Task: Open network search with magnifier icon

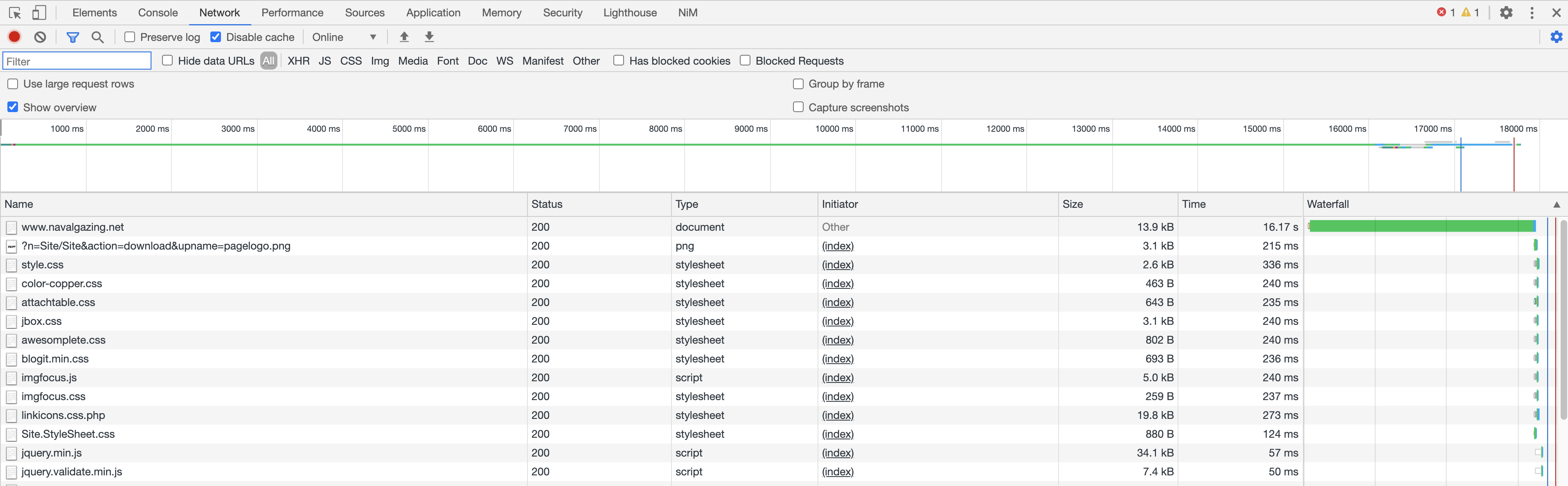Action: (x=97, y=37)
